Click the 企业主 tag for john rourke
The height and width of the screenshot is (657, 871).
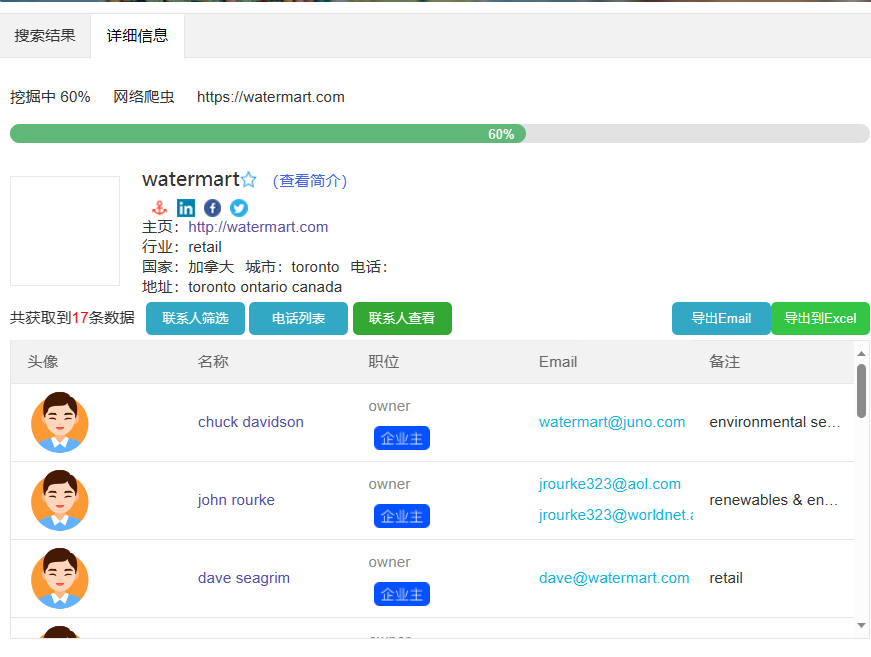click(402, 516)
